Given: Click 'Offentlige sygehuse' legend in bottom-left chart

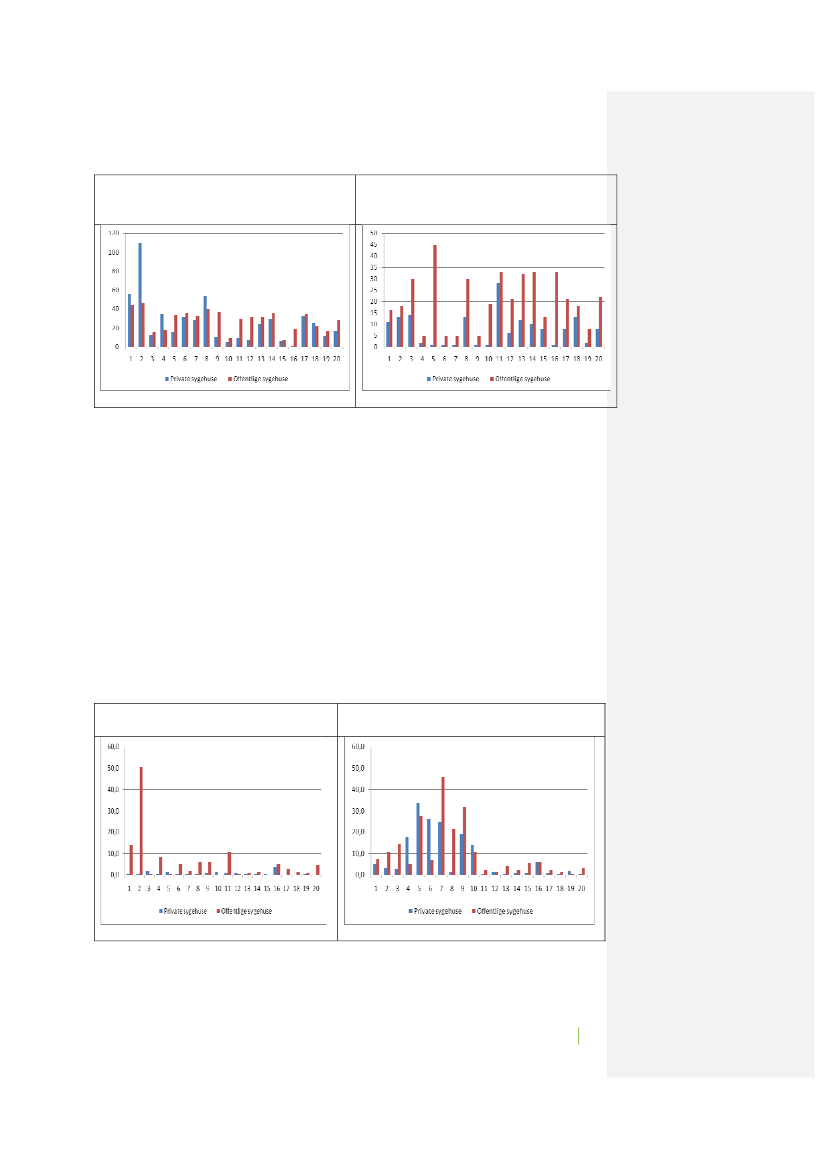Looking at the screenshot, I should [x=244, y=911].
